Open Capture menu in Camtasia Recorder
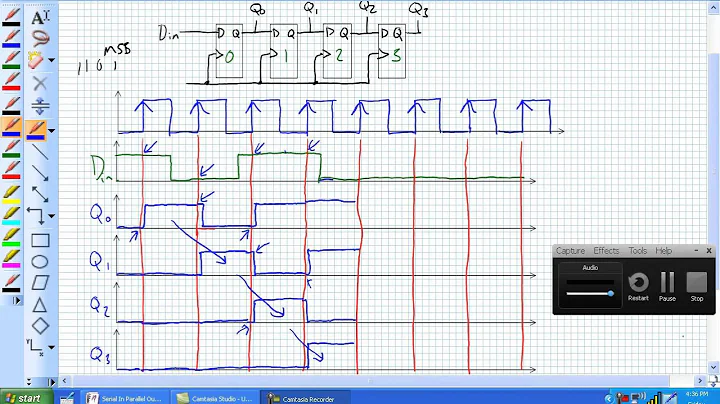 tap(570, 251)
